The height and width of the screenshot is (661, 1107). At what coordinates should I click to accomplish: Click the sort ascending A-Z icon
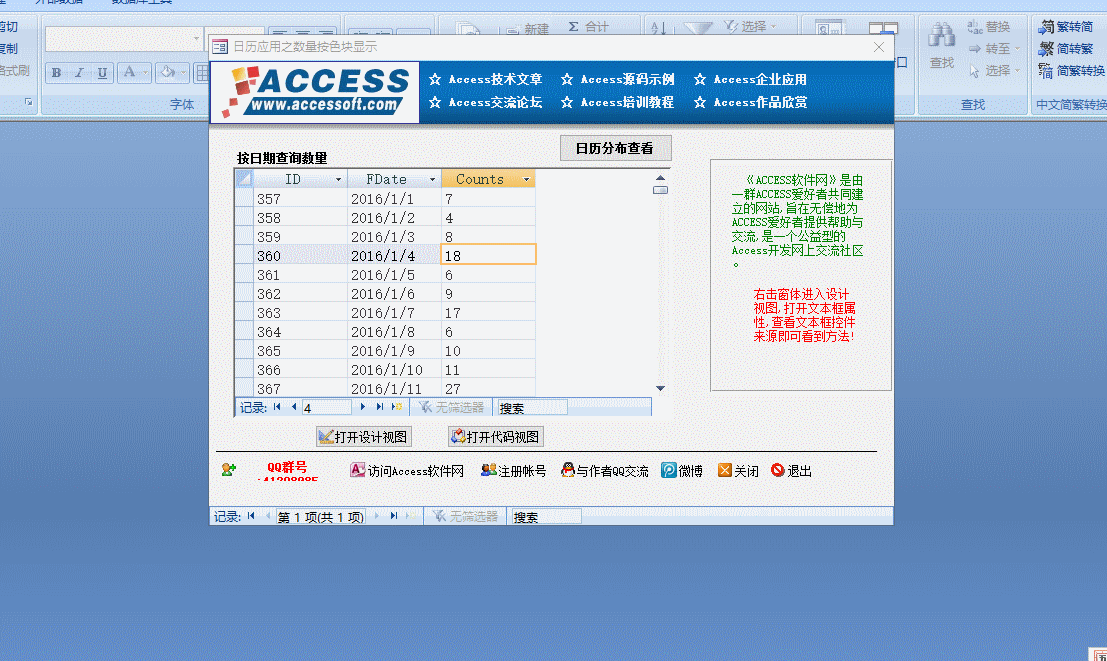[658, 28]
